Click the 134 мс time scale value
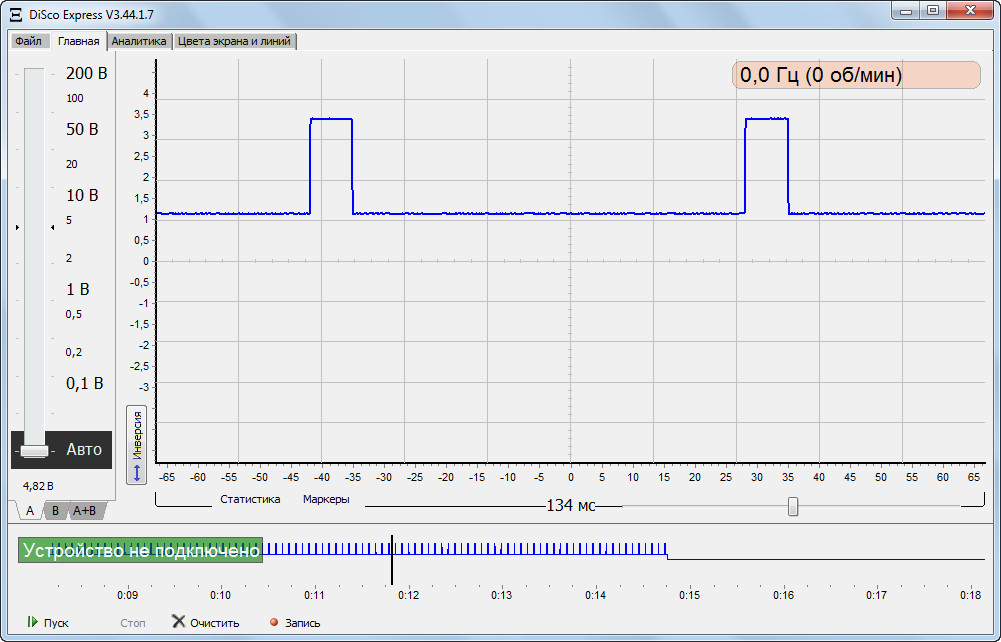 [x=570, y=505]
